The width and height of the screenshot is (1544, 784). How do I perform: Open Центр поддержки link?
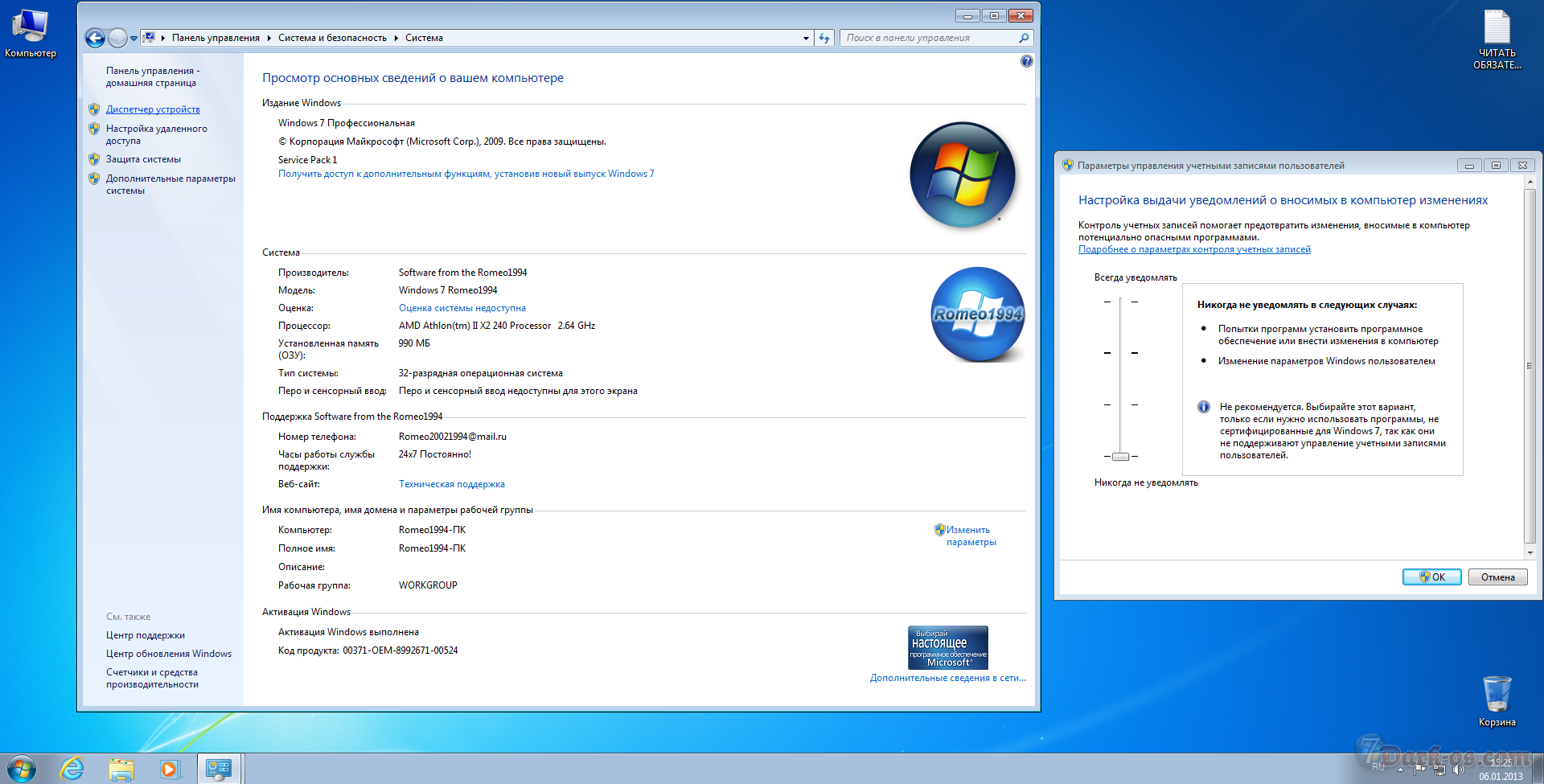point(146,635)
